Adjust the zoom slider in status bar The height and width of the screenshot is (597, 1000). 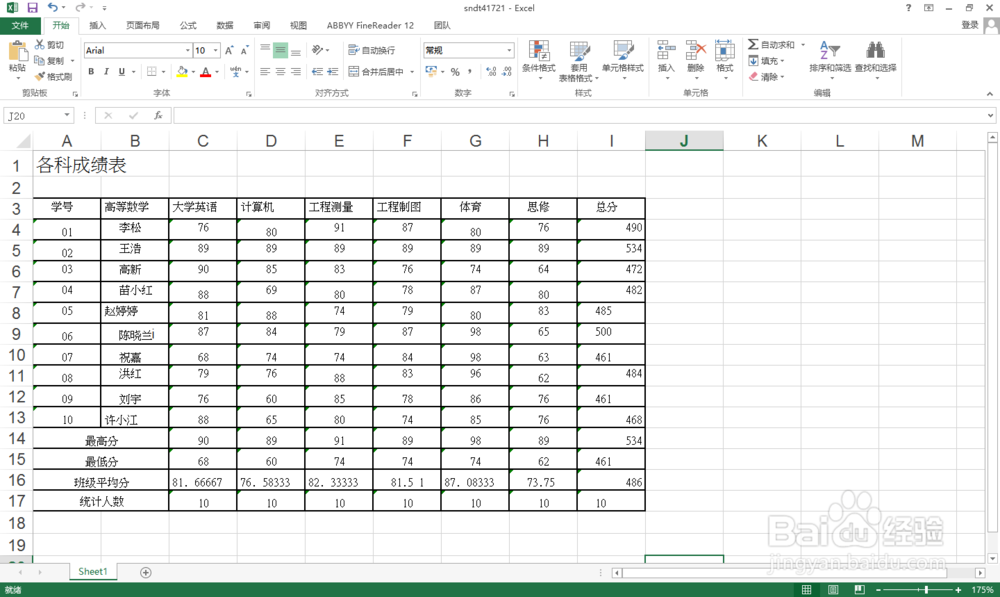click(x=926, y=590)
